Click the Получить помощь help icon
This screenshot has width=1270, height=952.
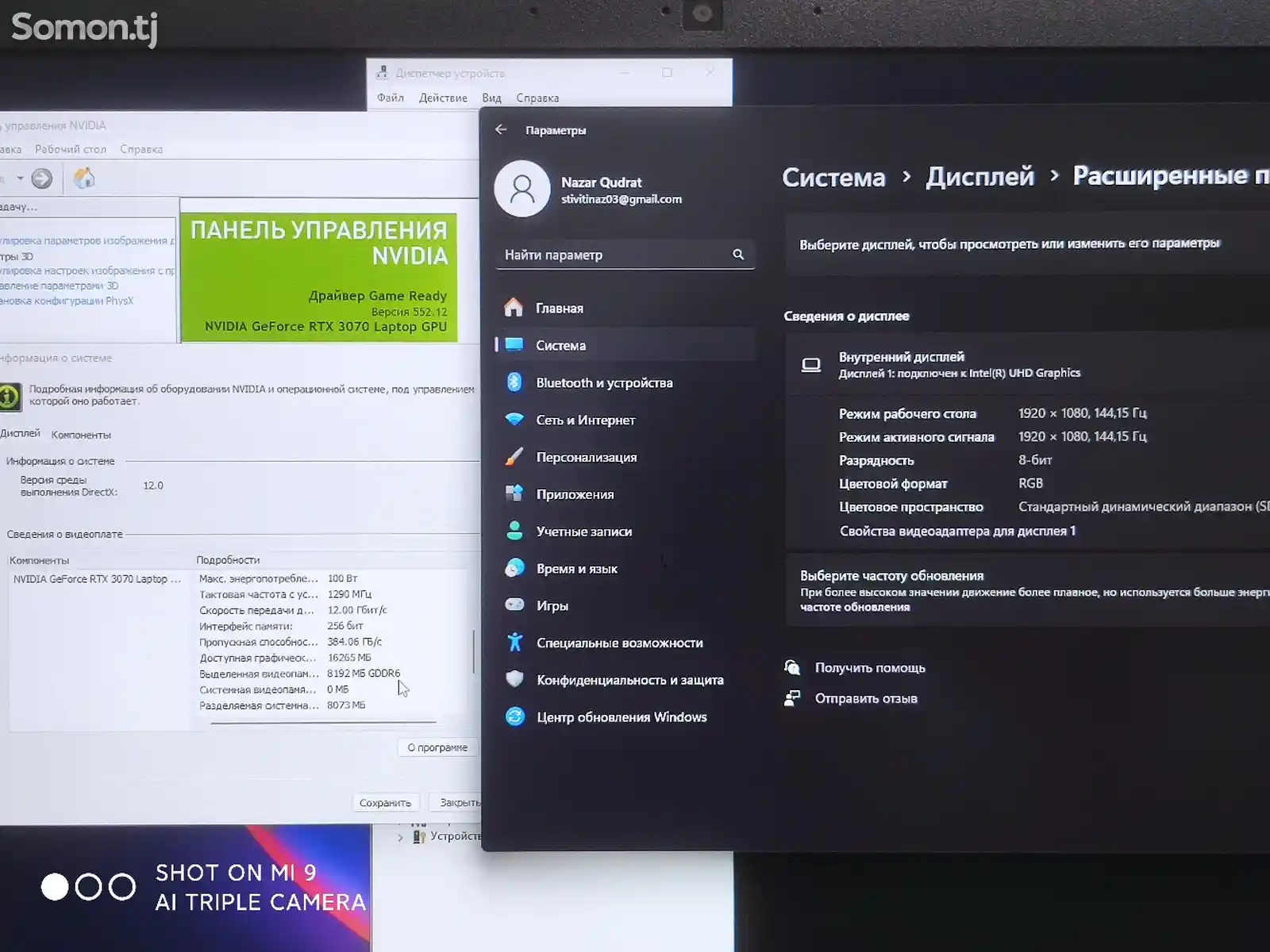click(792, 667)
